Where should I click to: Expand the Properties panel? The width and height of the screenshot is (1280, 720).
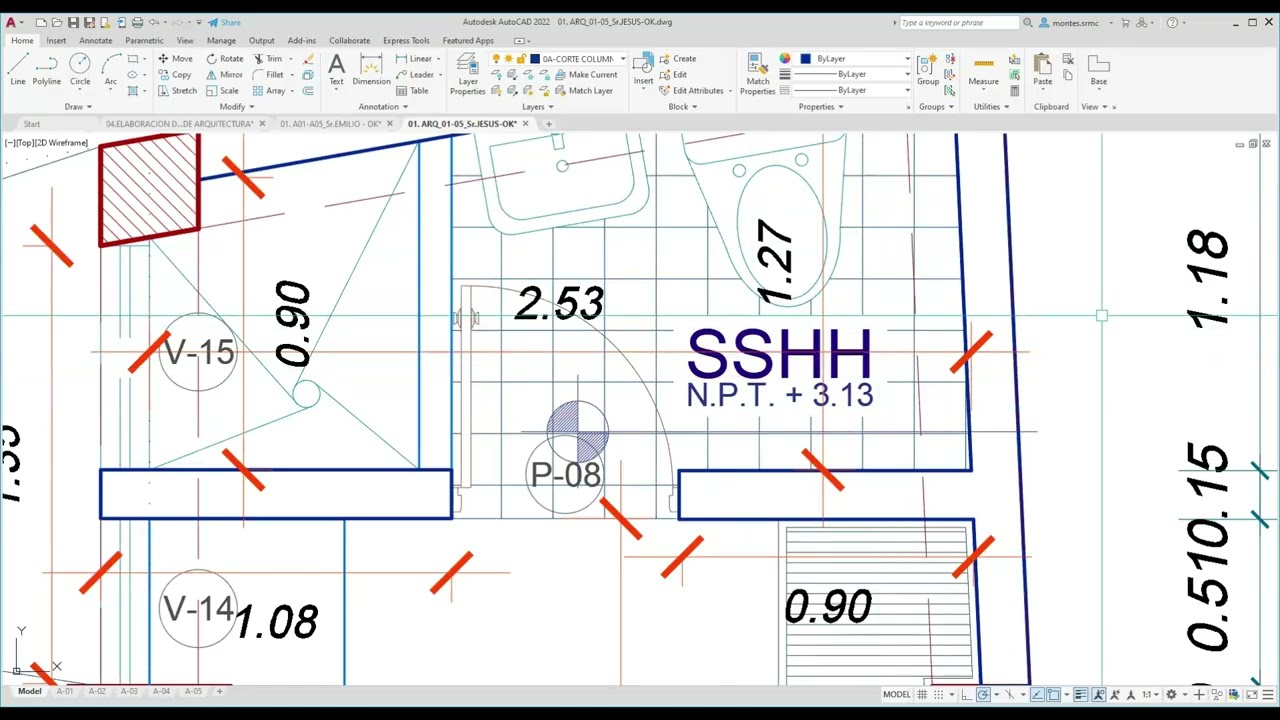[x=821, y=107]
